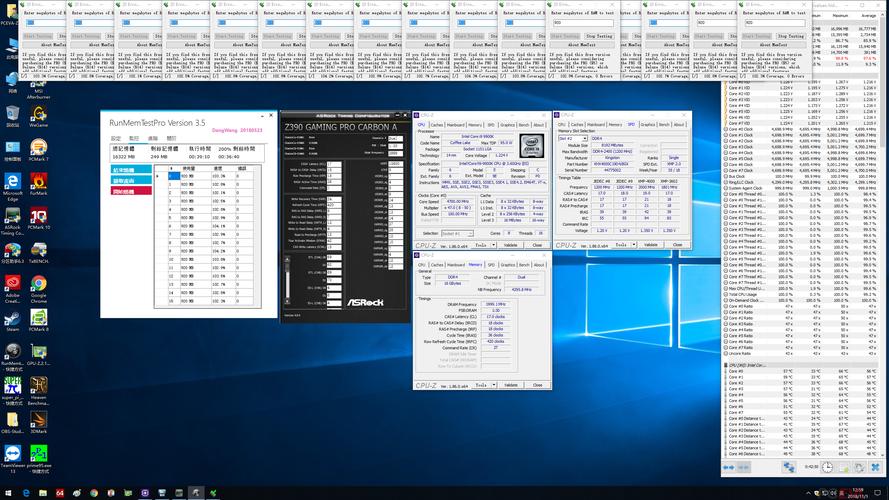Launch FurMark desktop icon
The image size is (889, 500).
point(39,184)
